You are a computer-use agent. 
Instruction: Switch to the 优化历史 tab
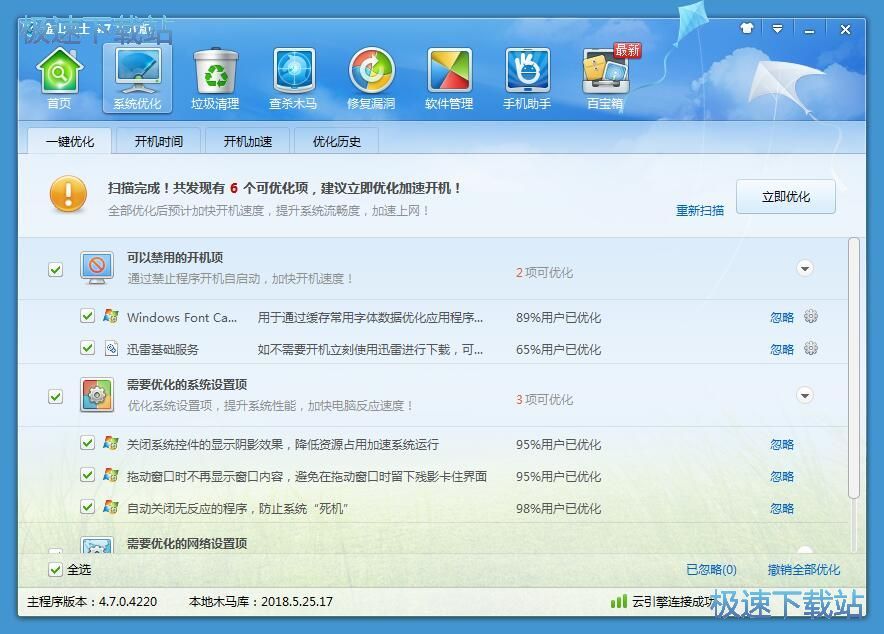pyautogui.click(x=337, y=141)
